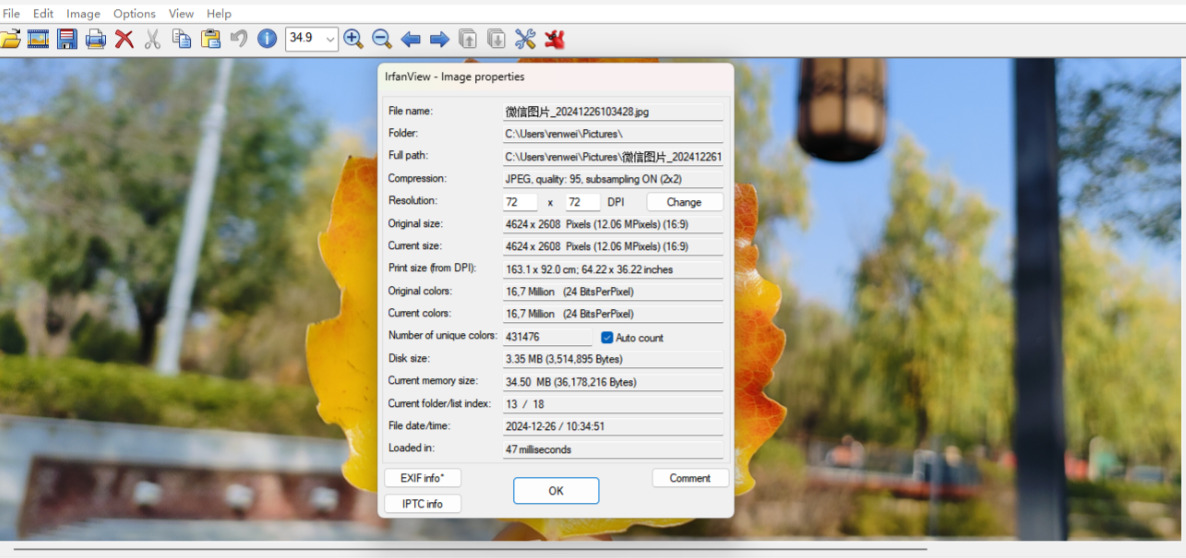
Task: Jump to previous page icon with up arrow
Action: 468,39
